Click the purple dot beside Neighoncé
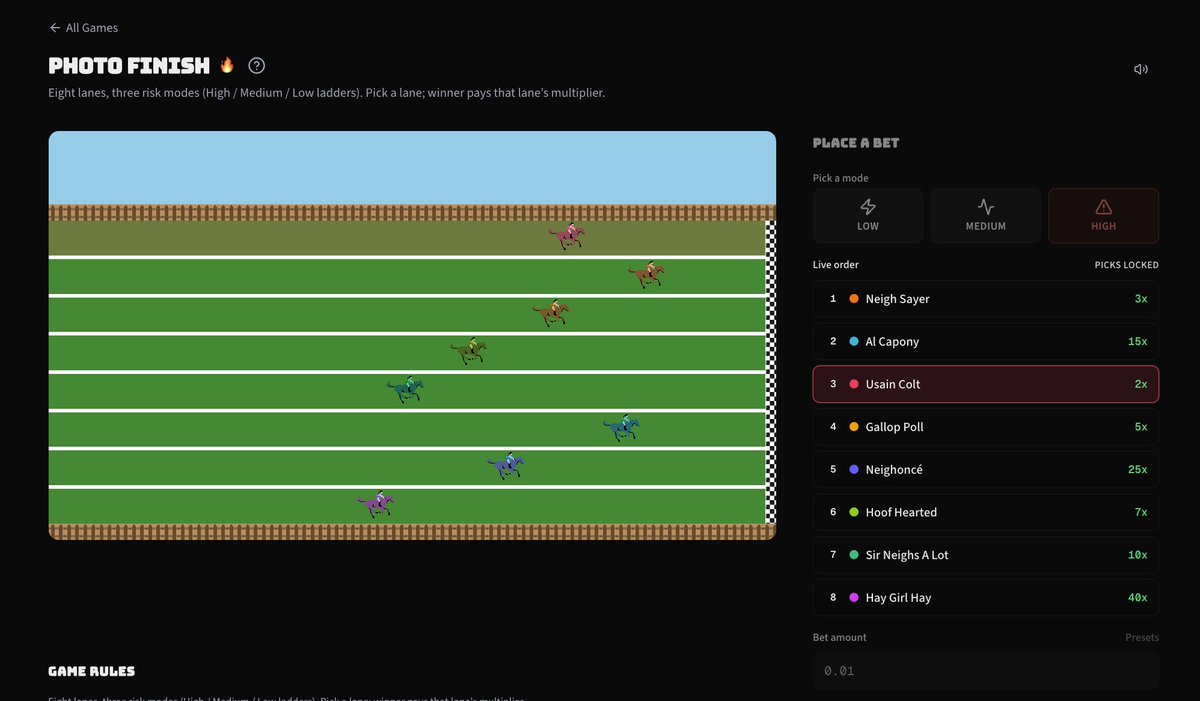Image resolution: width=1200 pixels, height=701 pixels. coord(854,470)
